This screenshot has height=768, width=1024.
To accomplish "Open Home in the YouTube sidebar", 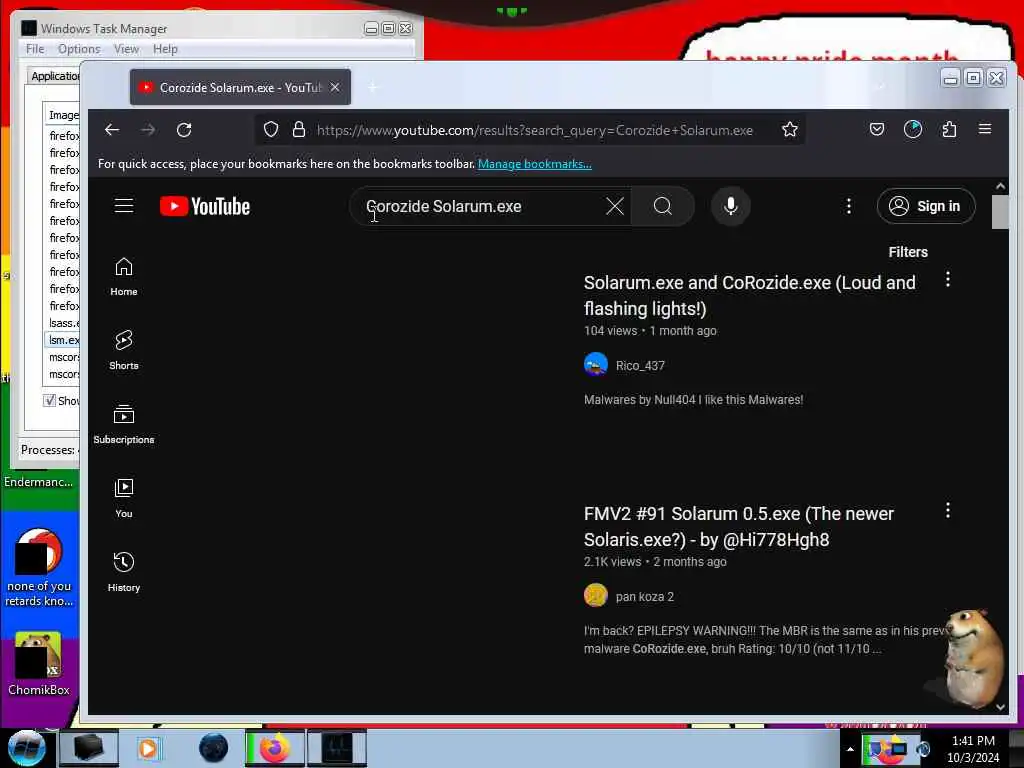I will 124,277.
